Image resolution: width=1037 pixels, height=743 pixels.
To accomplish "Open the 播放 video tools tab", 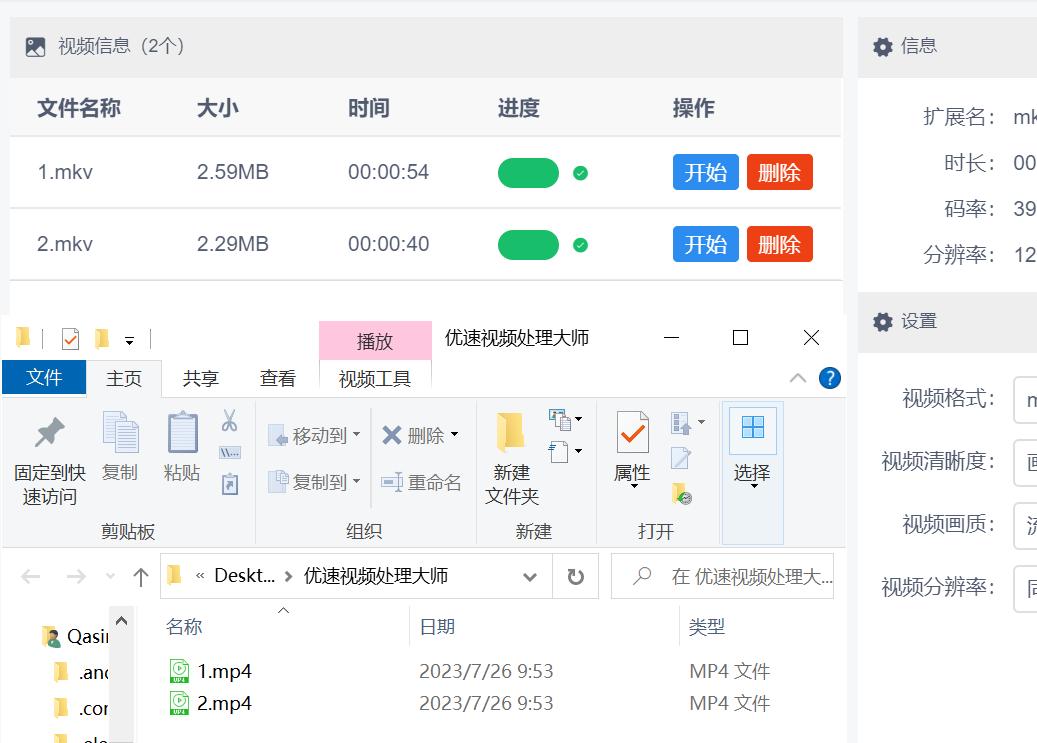I will [375, 340].
